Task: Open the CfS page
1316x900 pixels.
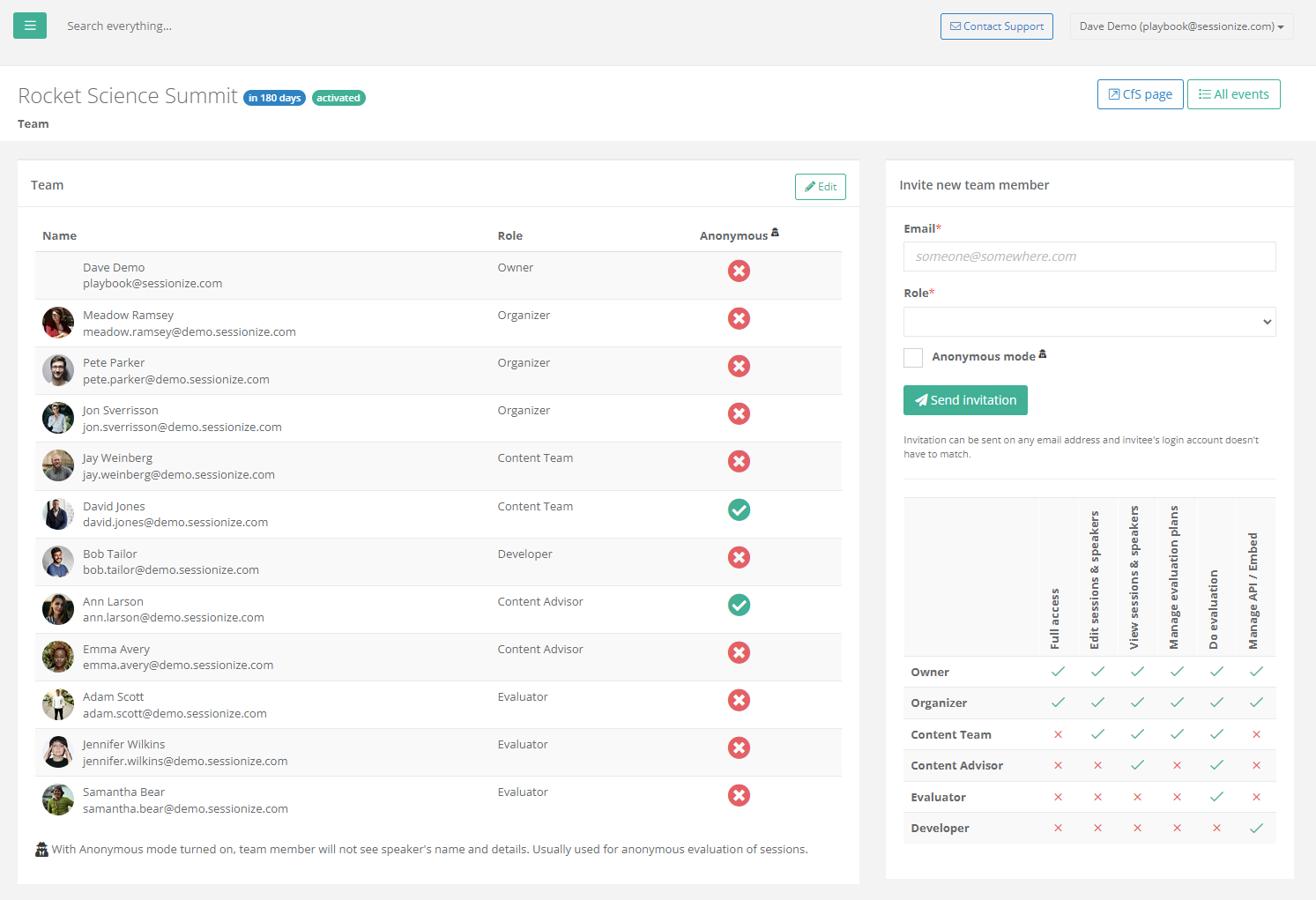Action: tap(1140, 94)
